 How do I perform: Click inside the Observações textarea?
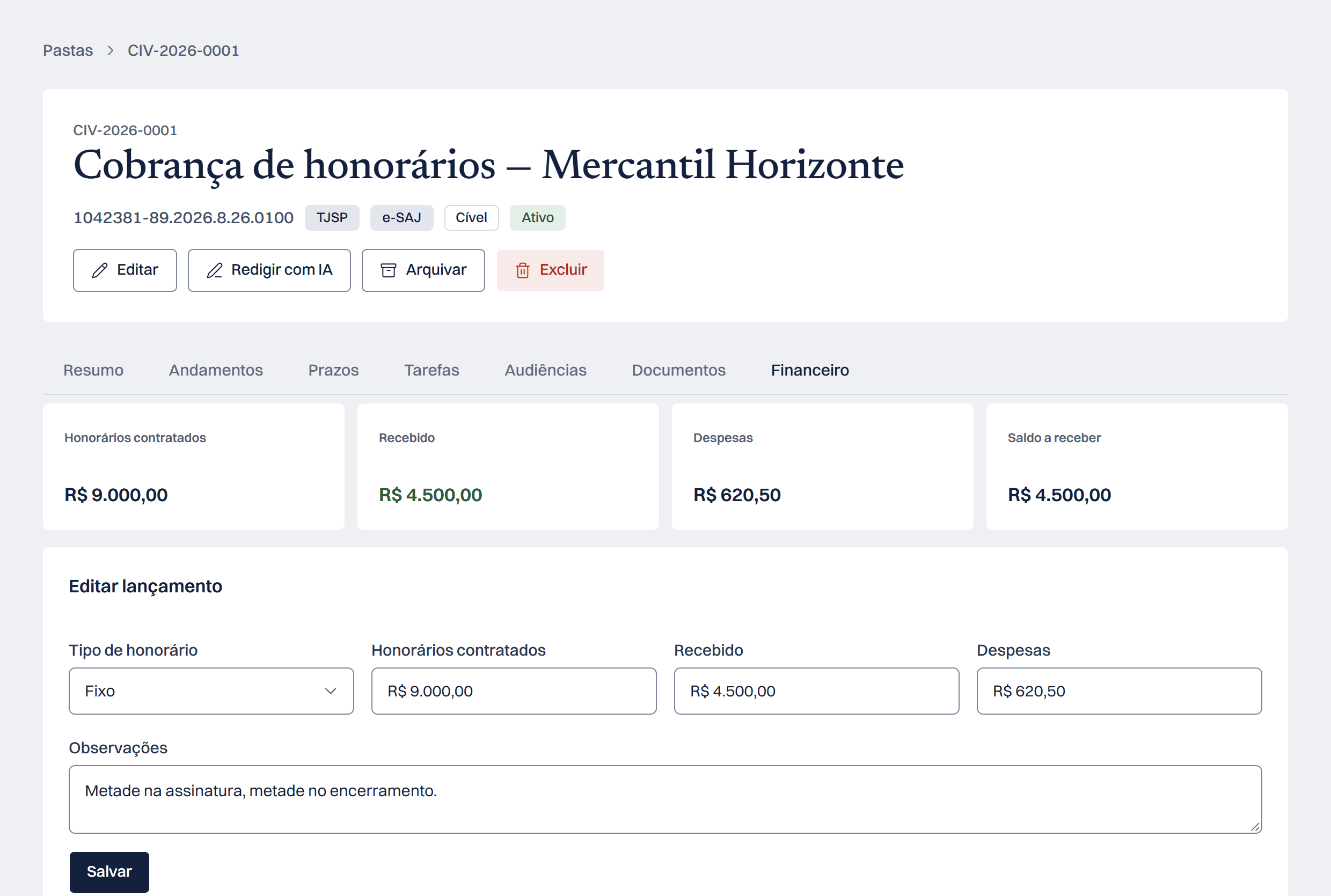(665, 799)
